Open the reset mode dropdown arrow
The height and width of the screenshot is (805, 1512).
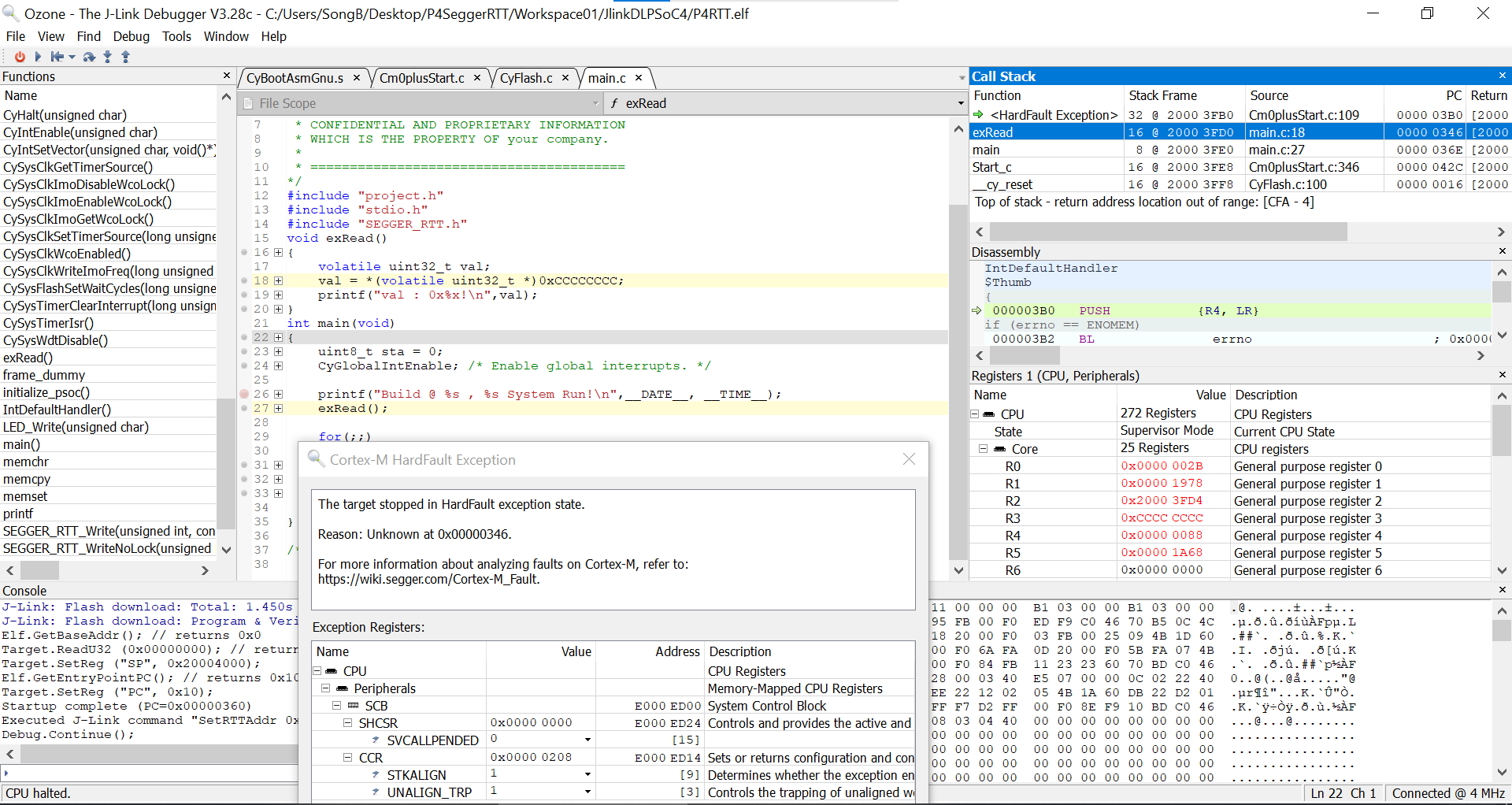click(x=72, y=57)
